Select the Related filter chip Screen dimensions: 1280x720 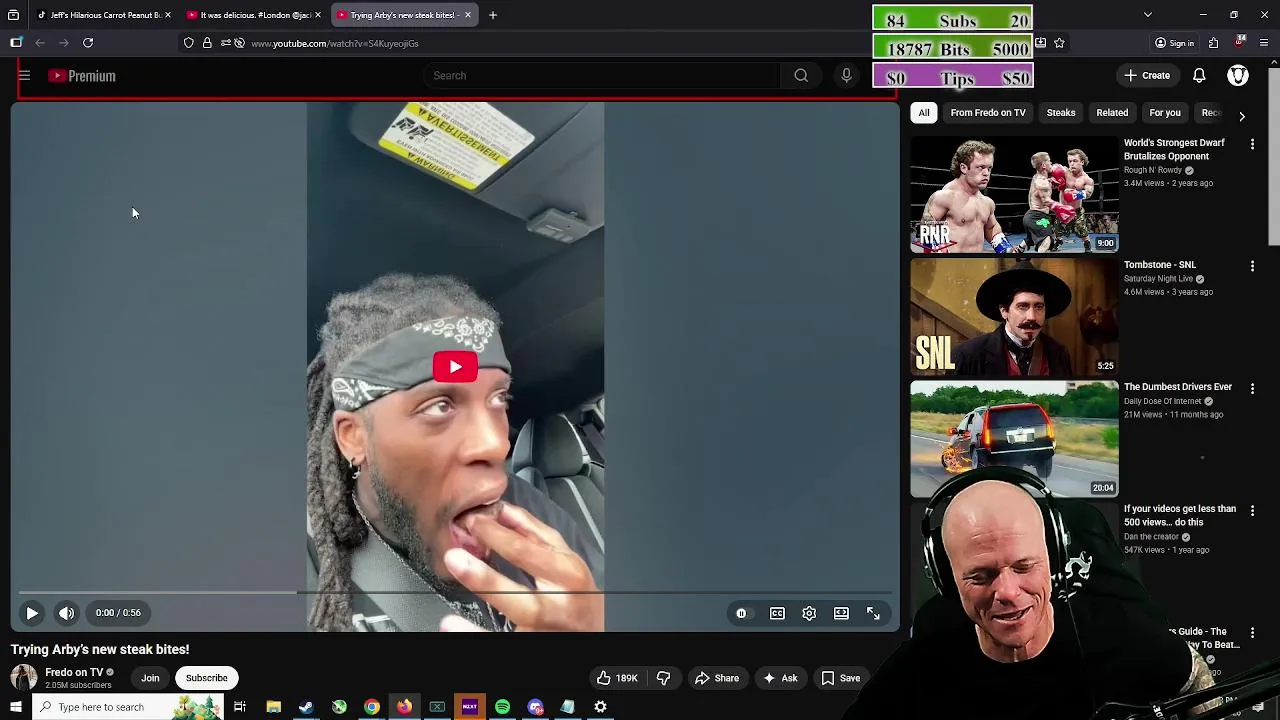(x=1112, y=113)
